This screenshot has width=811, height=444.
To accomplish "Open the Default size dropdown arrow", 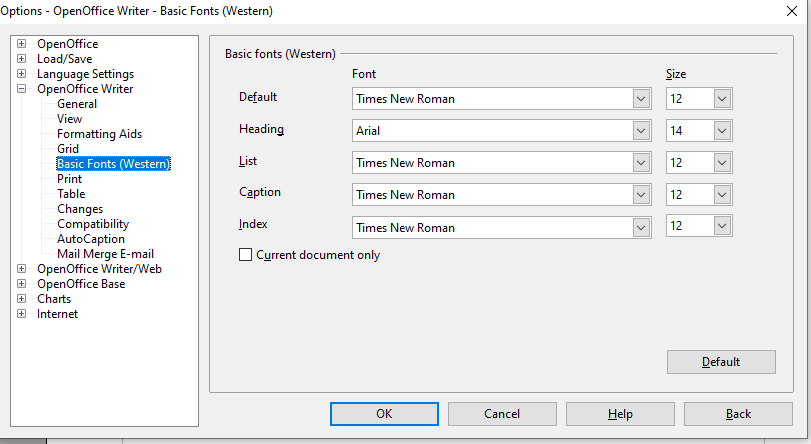I will (x=723, y=99).
